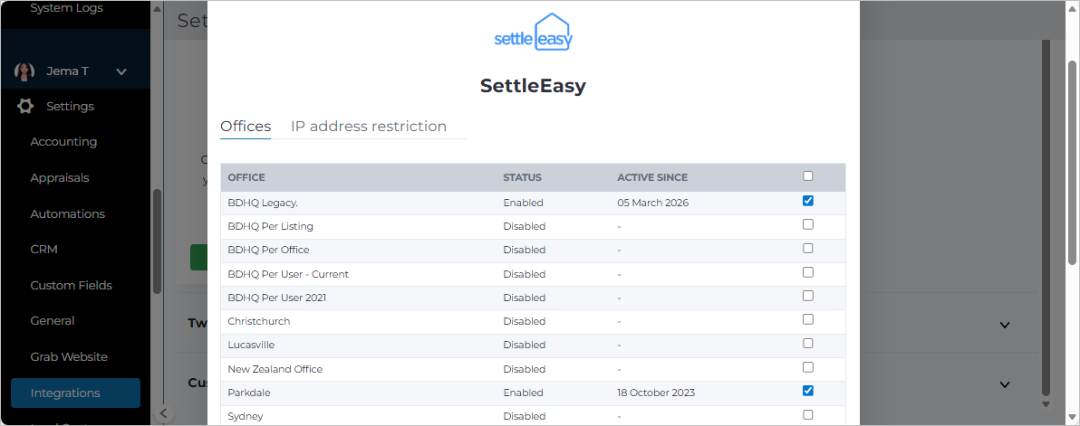Click Jema T's profile avatar

[25, 71]
